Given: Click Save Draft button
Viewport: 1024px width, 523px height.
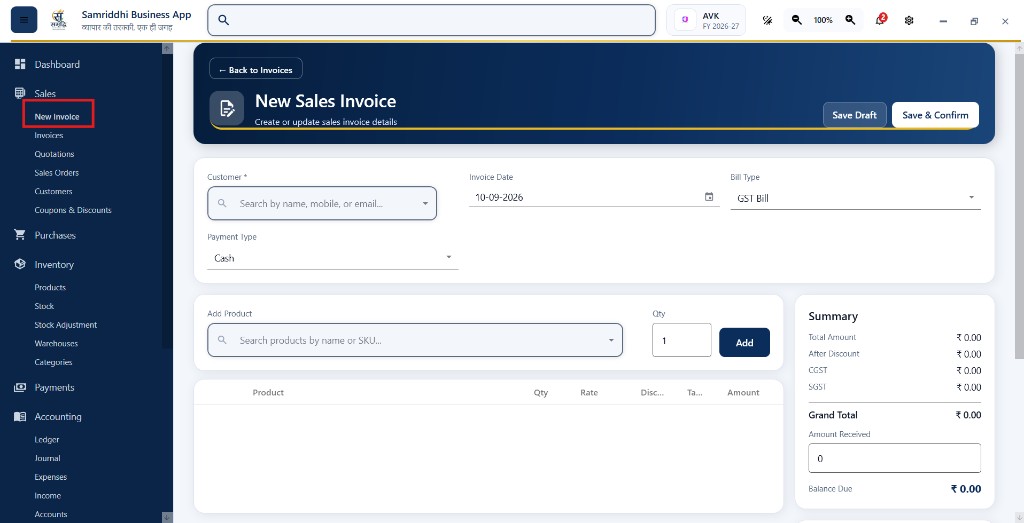Looking at the screenshot, I should pos(854,115).
